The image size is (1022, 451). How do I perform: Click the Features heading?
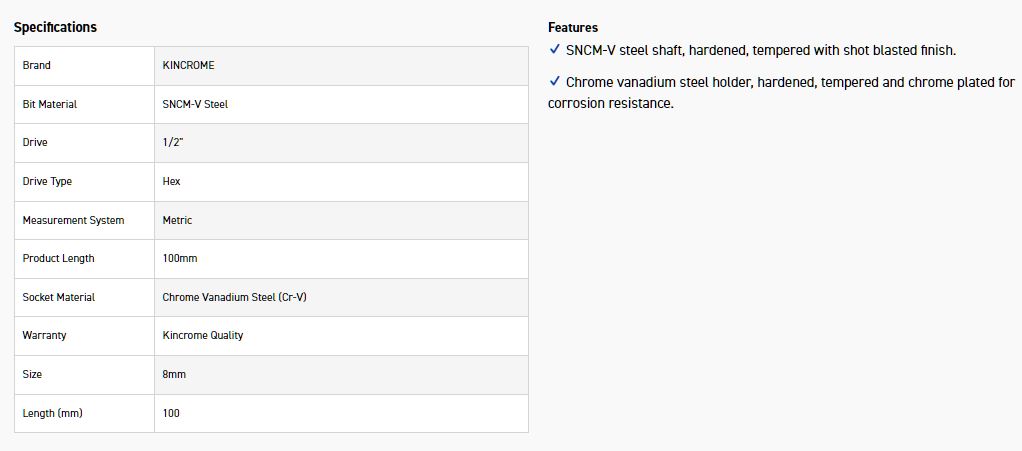coord(573,27)
